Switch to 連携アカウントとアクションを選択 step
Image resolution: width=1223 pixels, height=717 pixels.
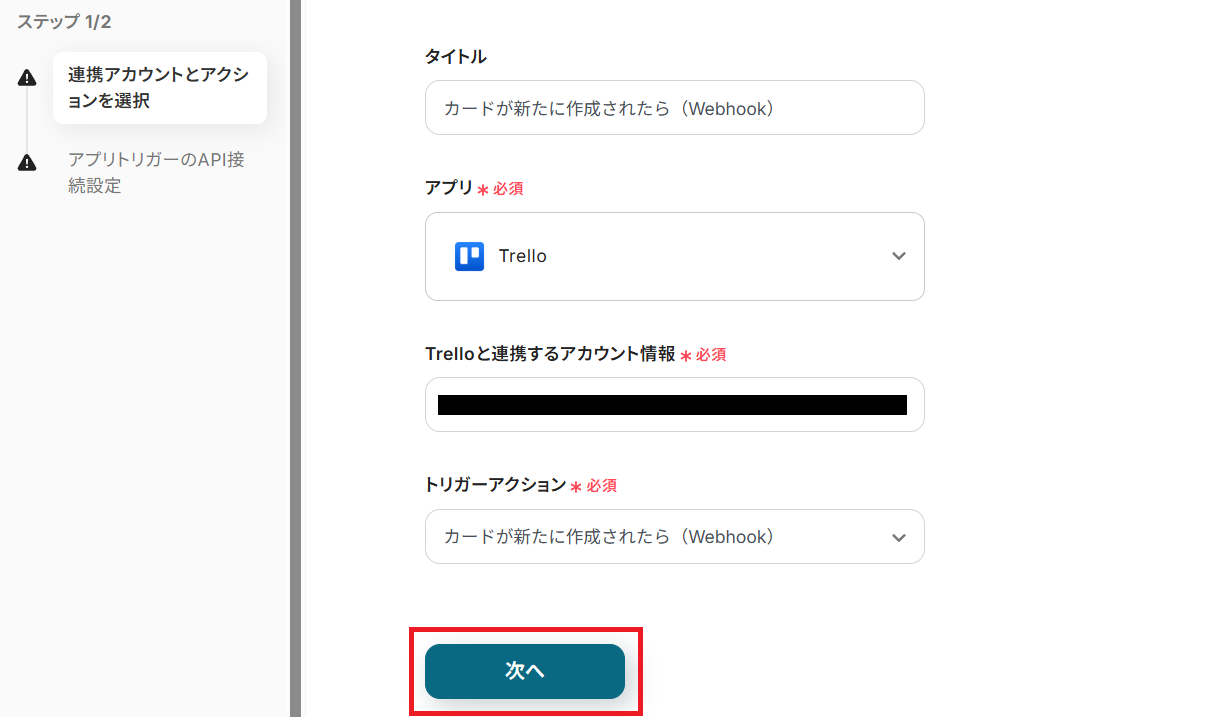coord(159,88)
